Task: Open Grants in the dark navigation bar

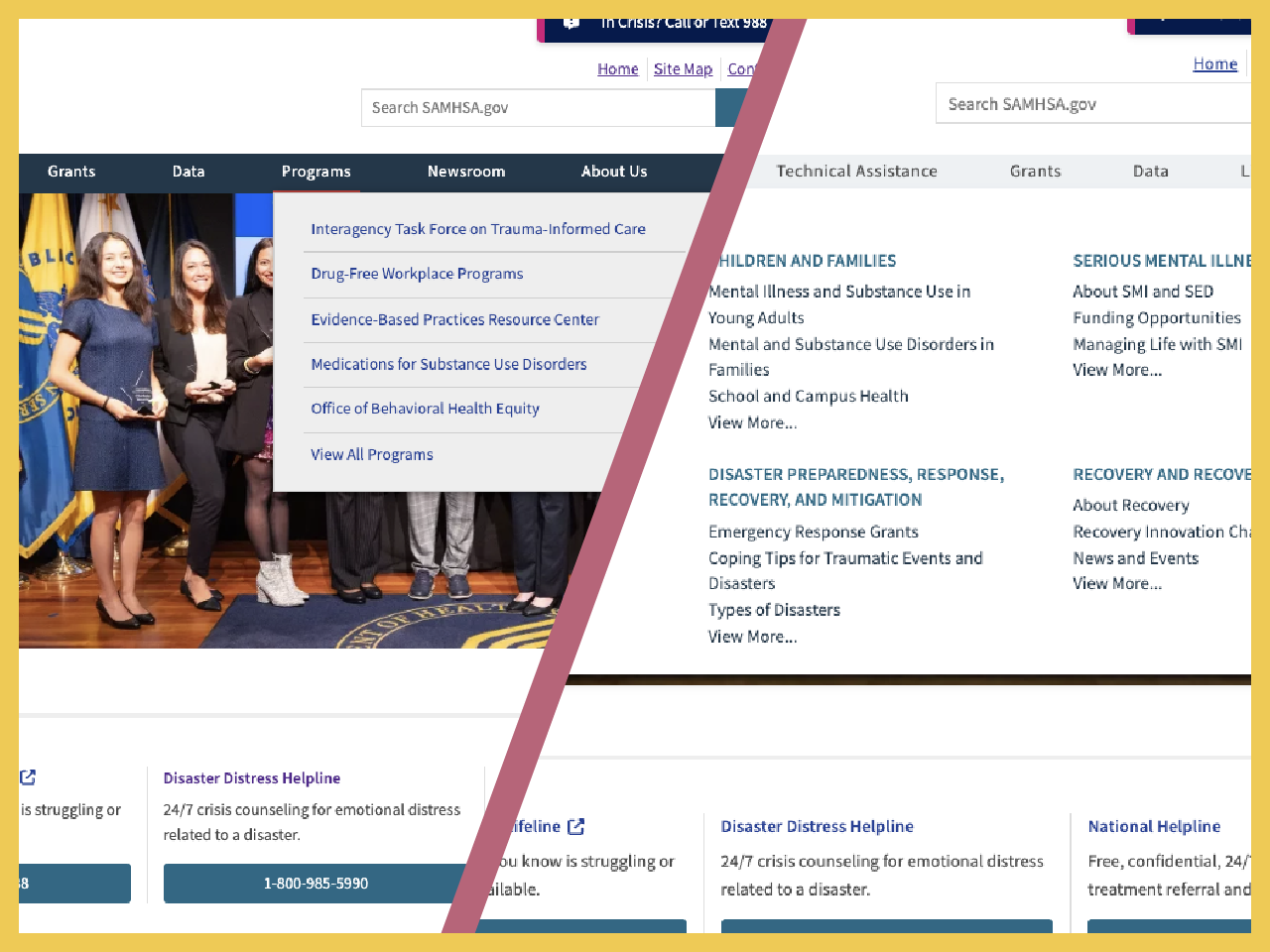Action: tap(71, 172)
